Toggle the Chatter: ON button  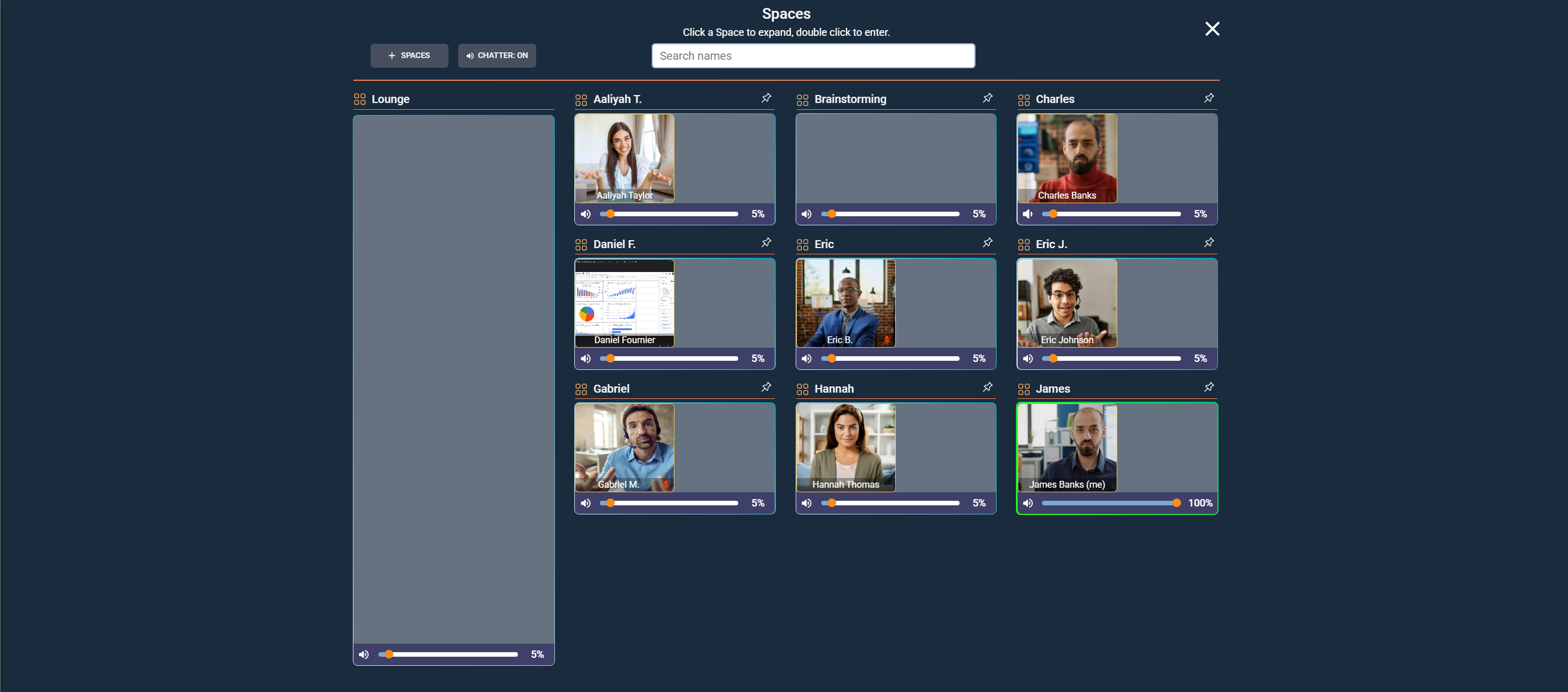click(497, 55)
